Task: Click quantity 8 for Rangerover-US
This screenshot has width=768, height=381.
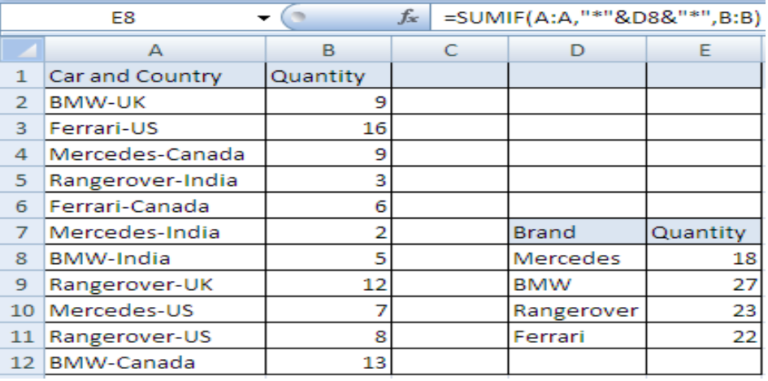Action: coord(329,336)
